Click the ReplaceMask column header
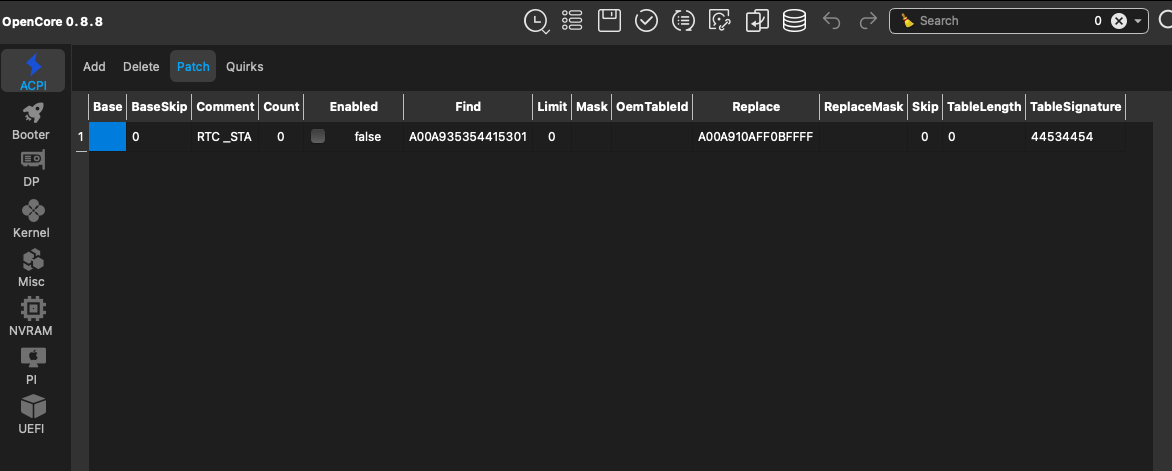This screenshot has width=1172, height=471. (863, 107)
